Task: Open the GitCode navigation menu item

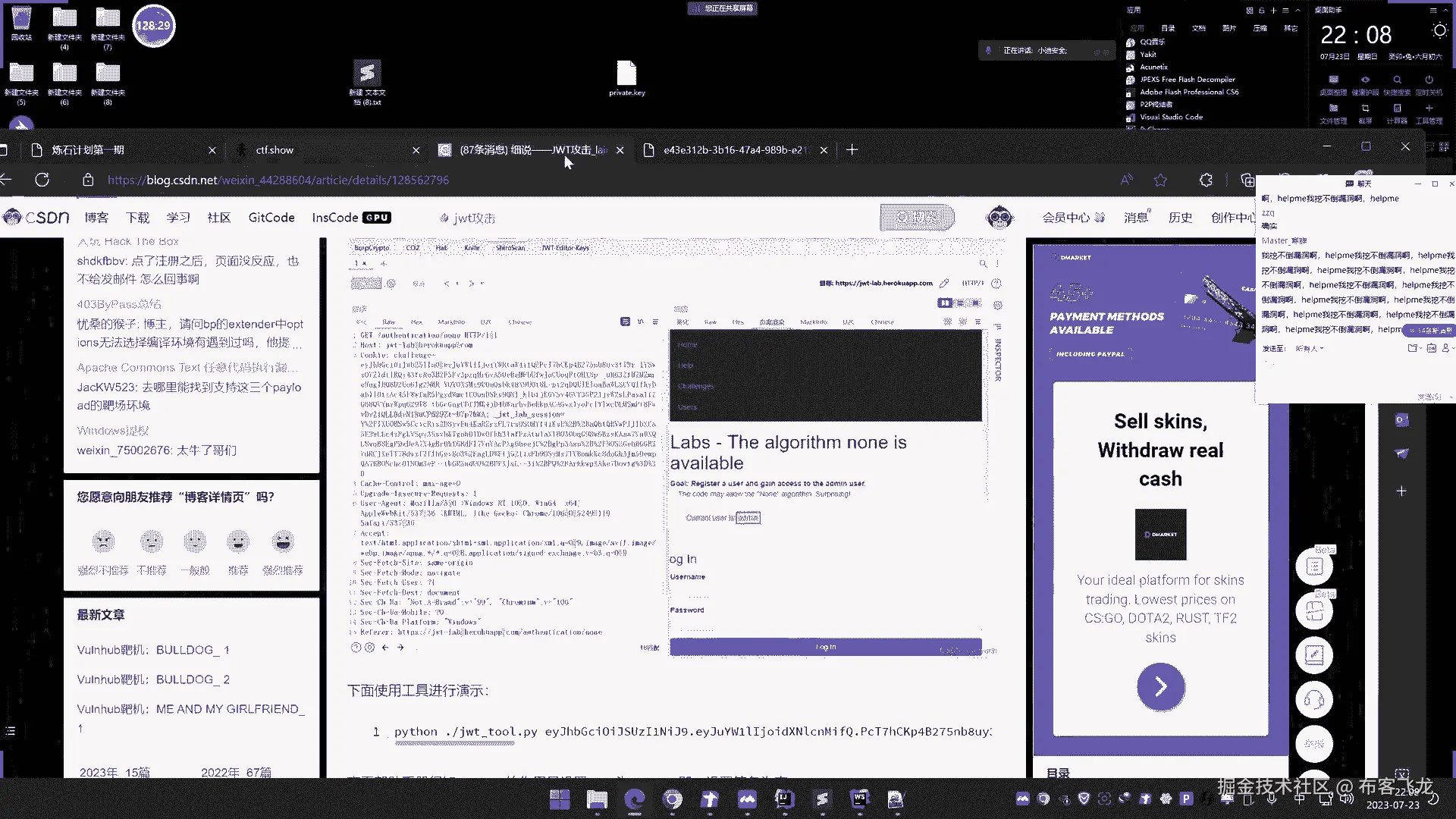Action: 271,218
